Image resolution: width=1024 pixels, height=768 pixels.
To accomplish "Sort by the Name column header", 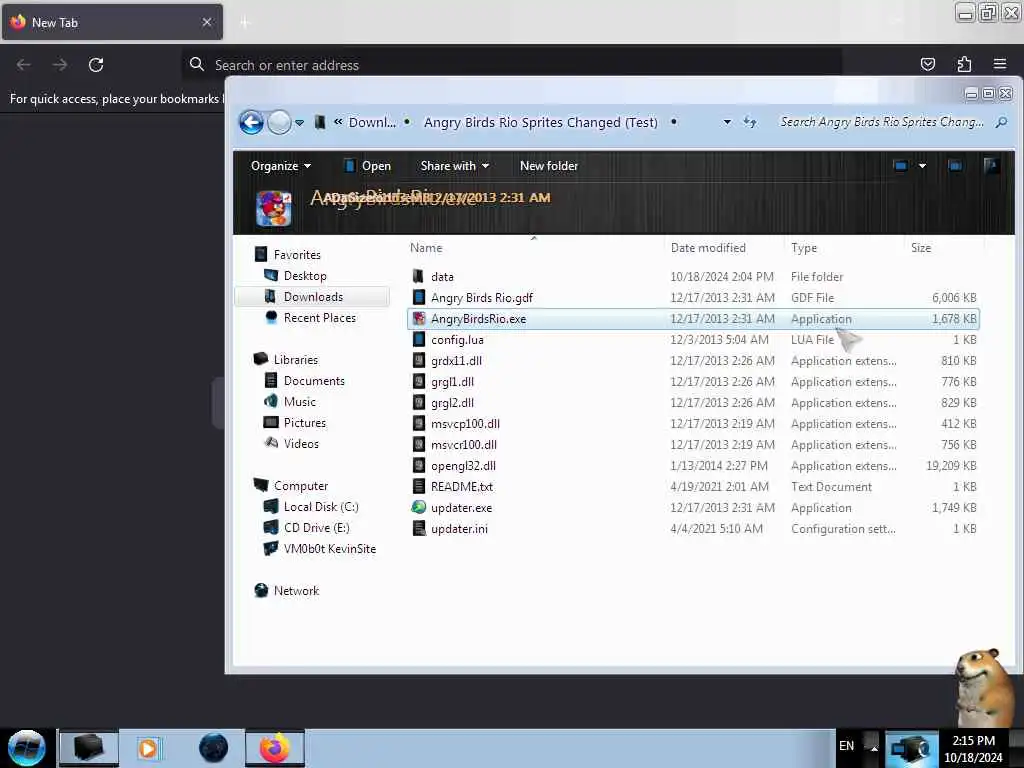I will coord(426,248).
